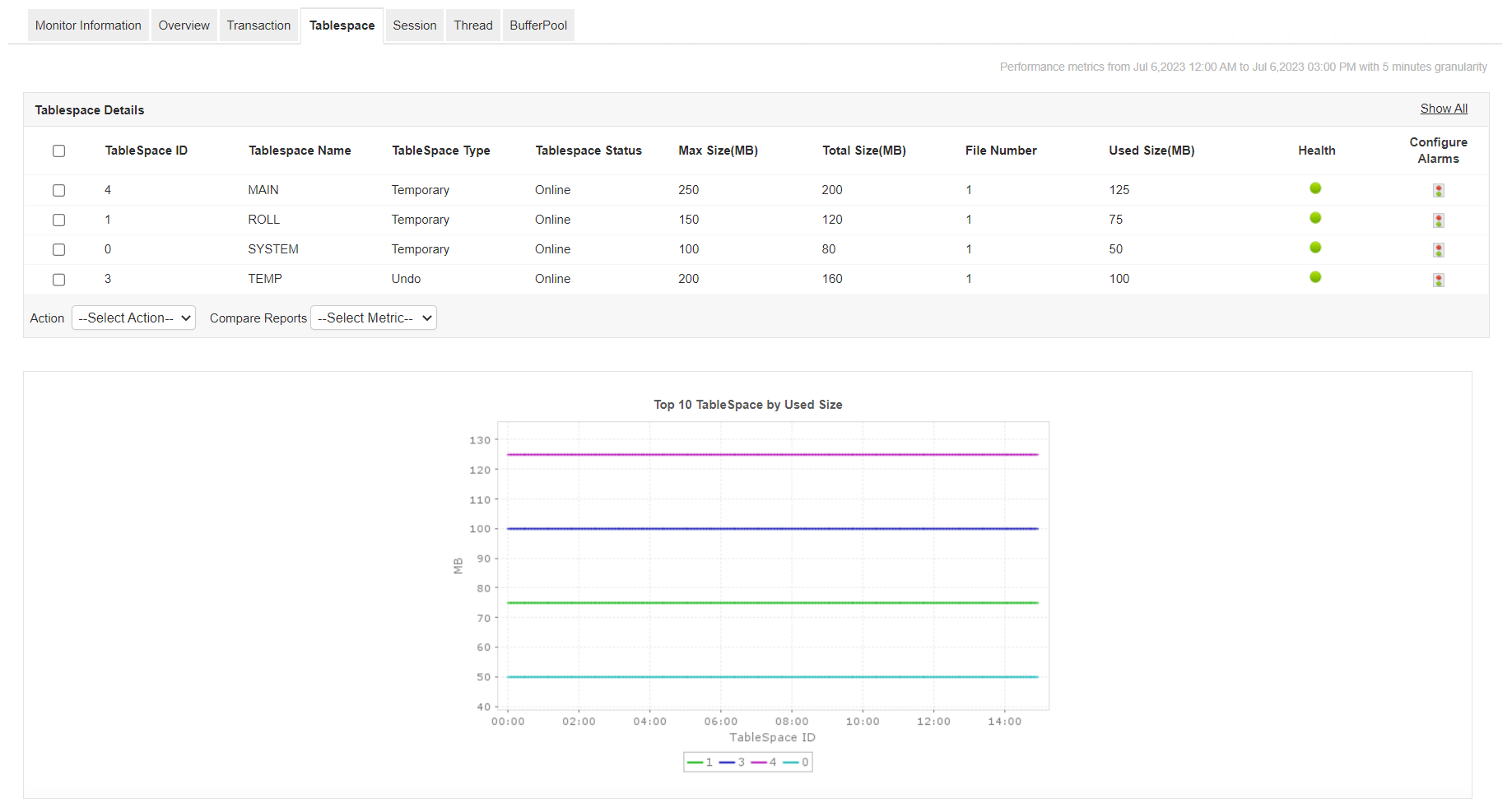Switch to the Session tab

(x=414, y=25)
